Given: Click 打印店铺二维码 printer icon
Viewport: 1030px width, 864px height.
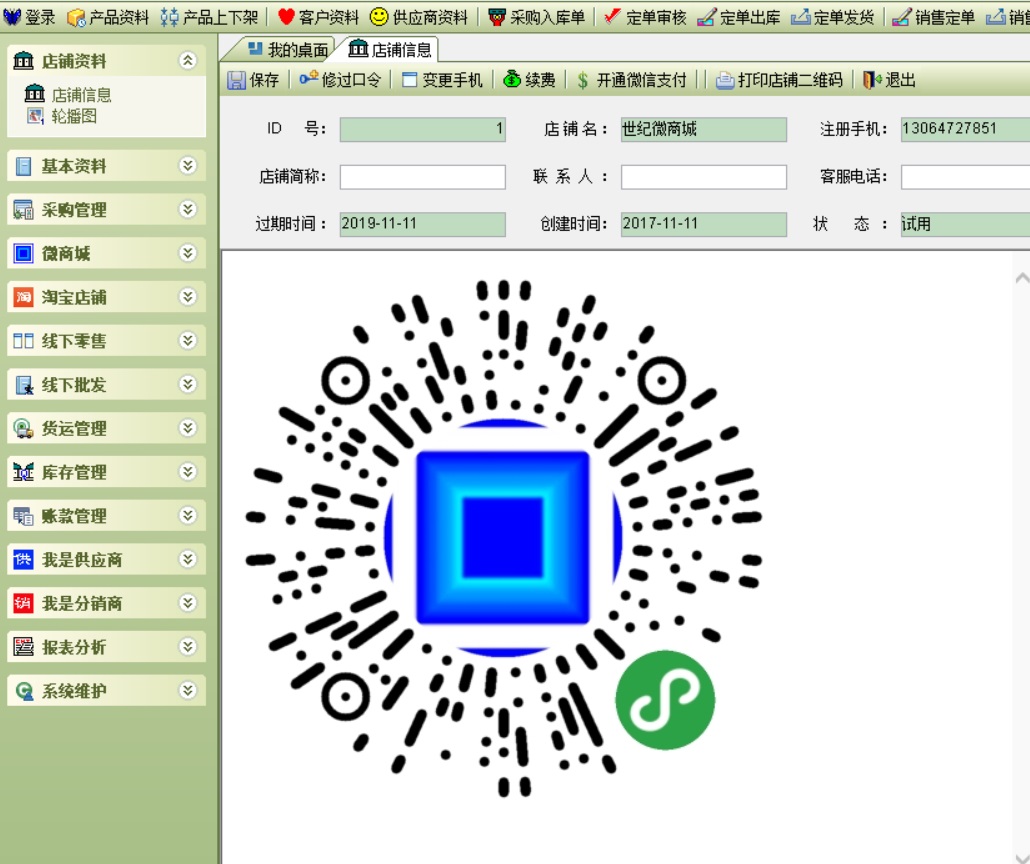Looking at the screenshot, I should click(x=725, y=80).
